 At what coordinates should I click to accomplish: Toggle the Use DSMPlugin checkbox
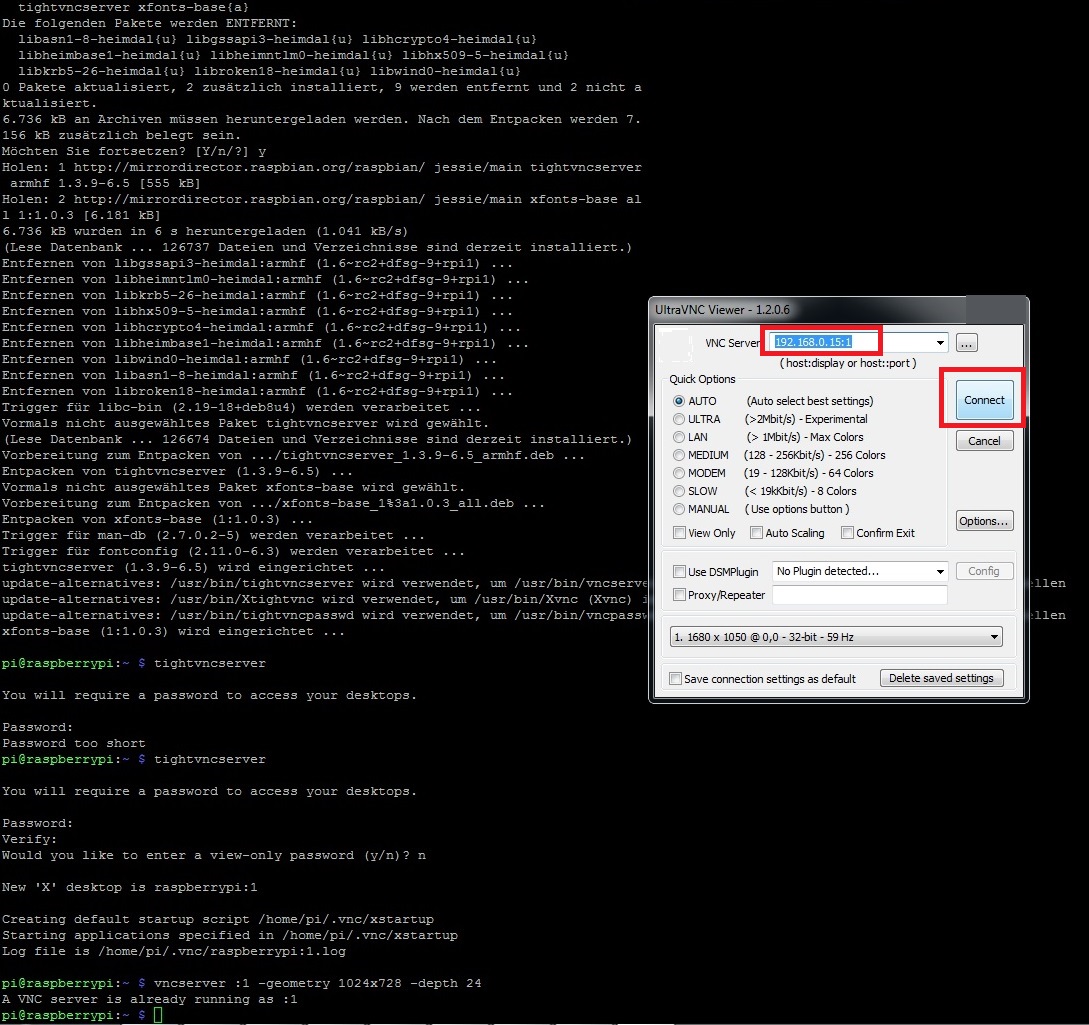[679, 572]
